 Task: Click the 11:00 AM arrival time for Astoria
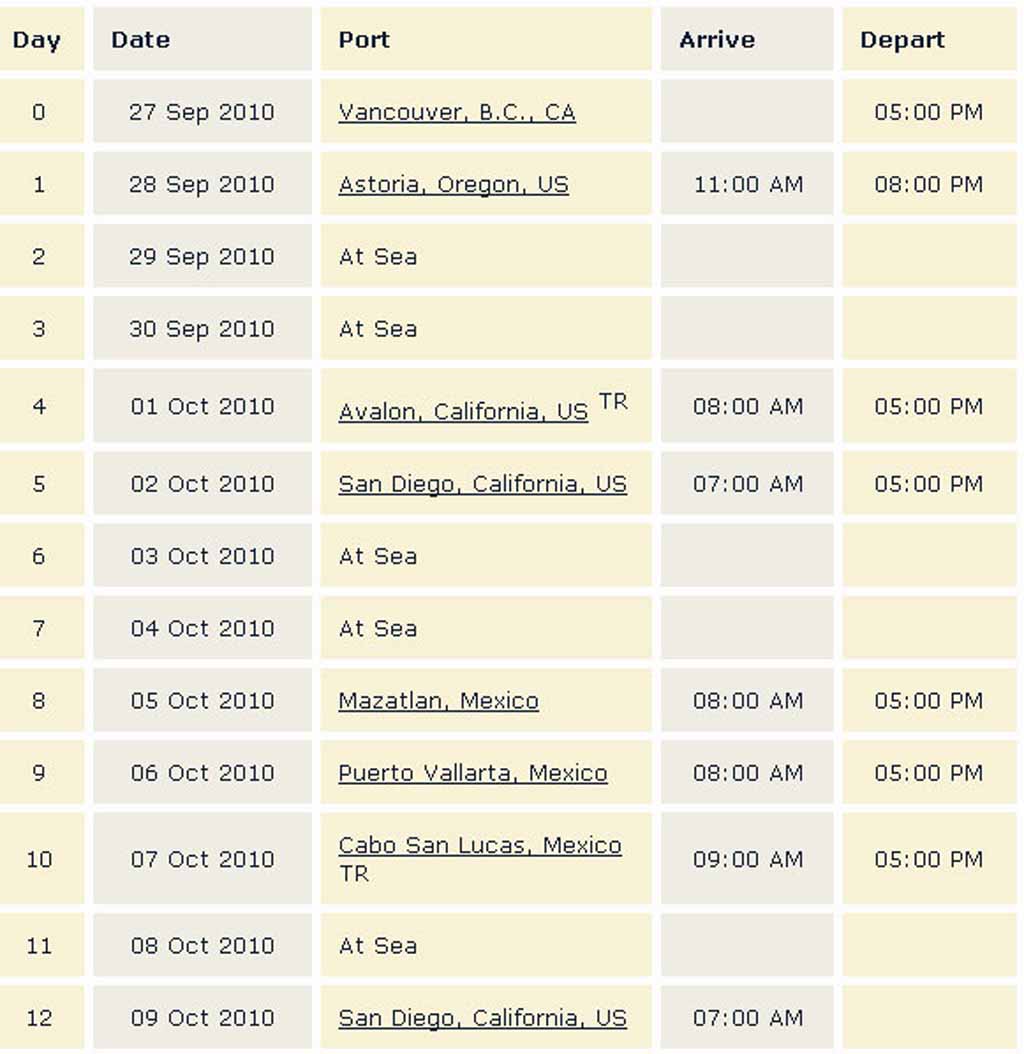747,184
